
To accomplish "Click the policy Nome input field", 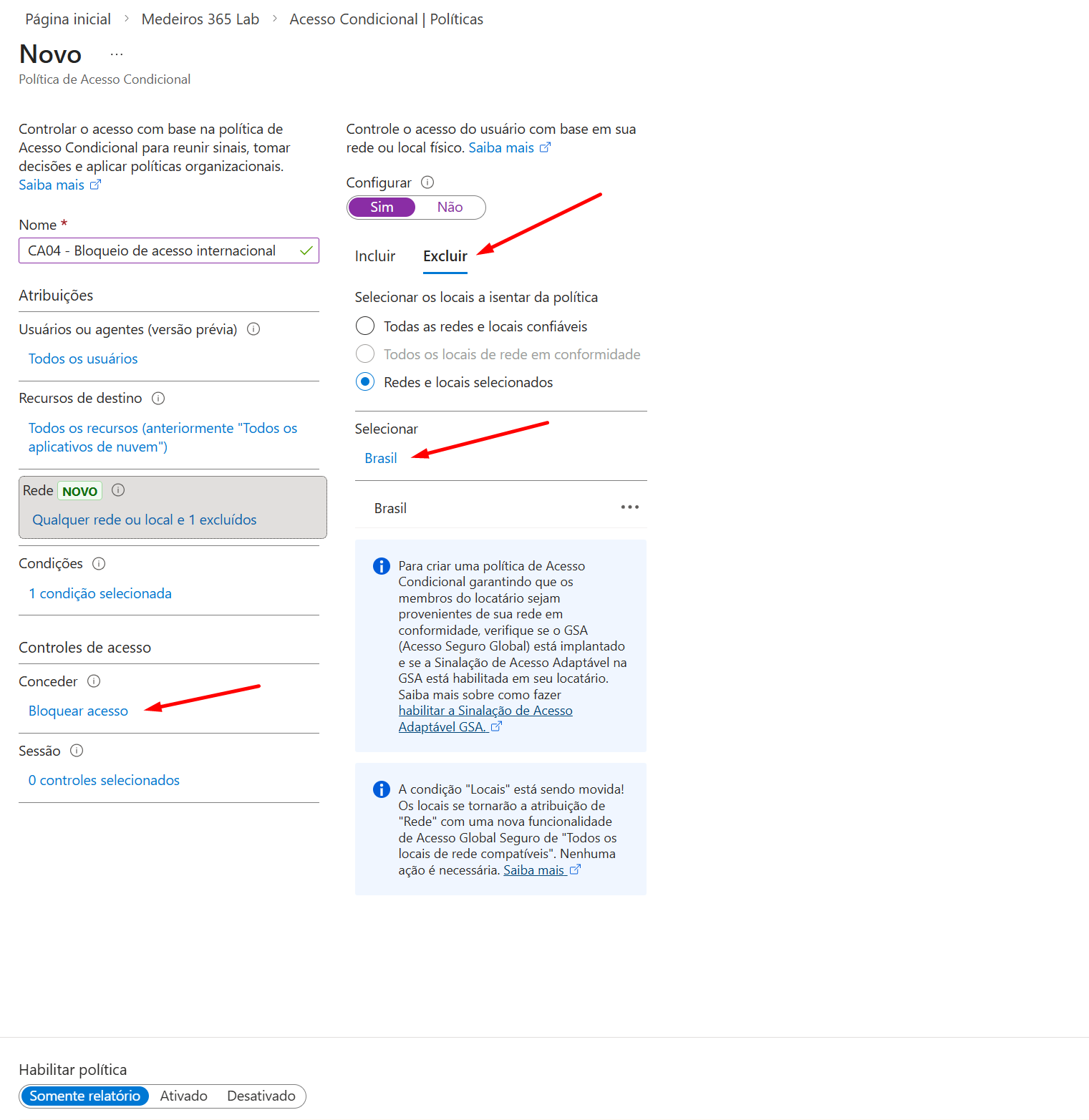I will (x=161, y=251).
